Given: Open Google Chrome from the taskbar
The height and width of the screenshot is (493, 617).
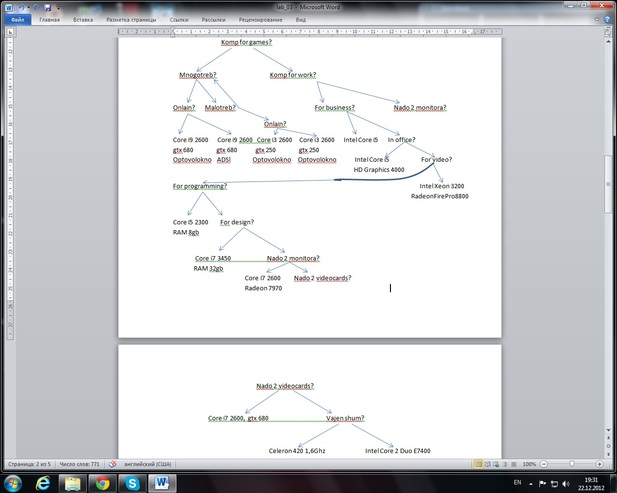Looking at the screenshot, I should coord(102,483).
